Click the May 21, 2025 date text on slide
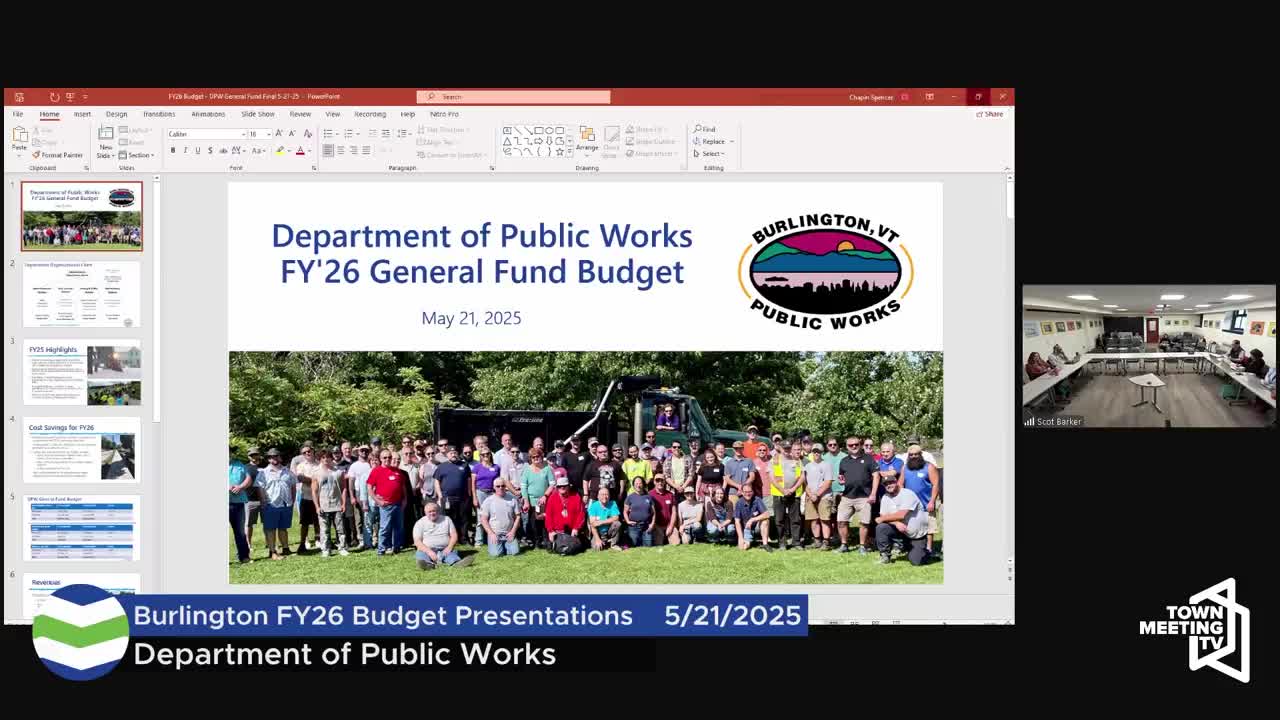Image resolution: width=1280 pixels, height=720 pixels. click(x=471, y=318)
